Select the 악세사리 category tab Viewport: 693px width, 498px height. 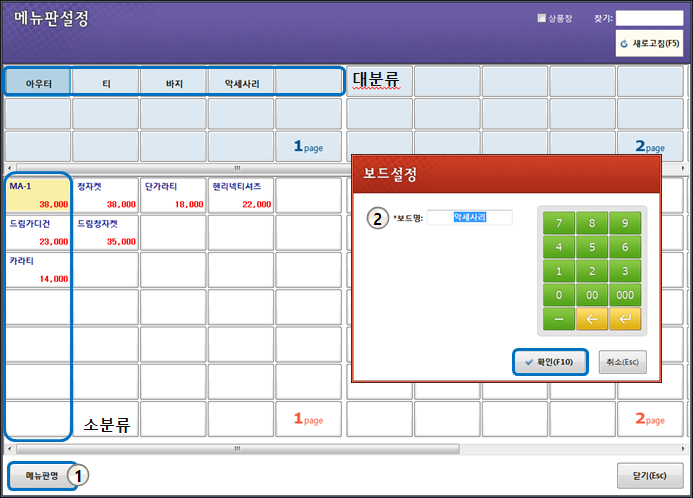coord(241,82)
